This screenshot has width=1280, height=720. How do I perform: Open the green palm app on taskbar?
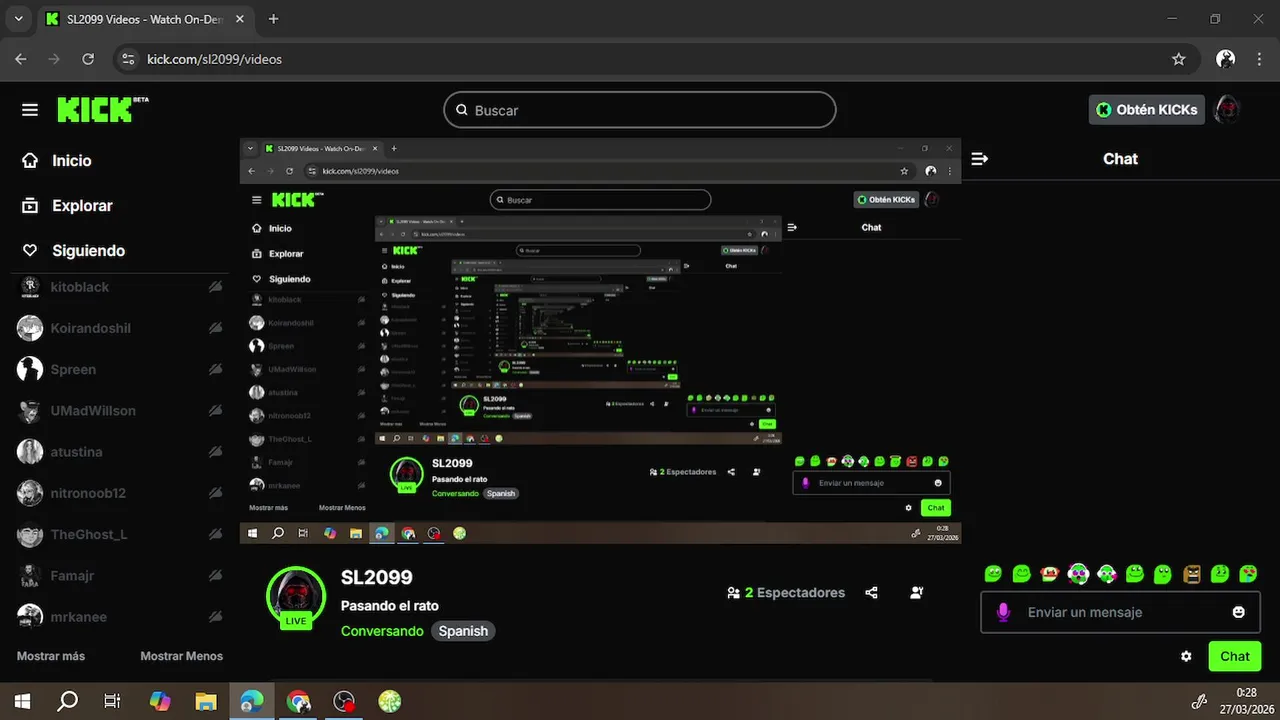point(390,701)
